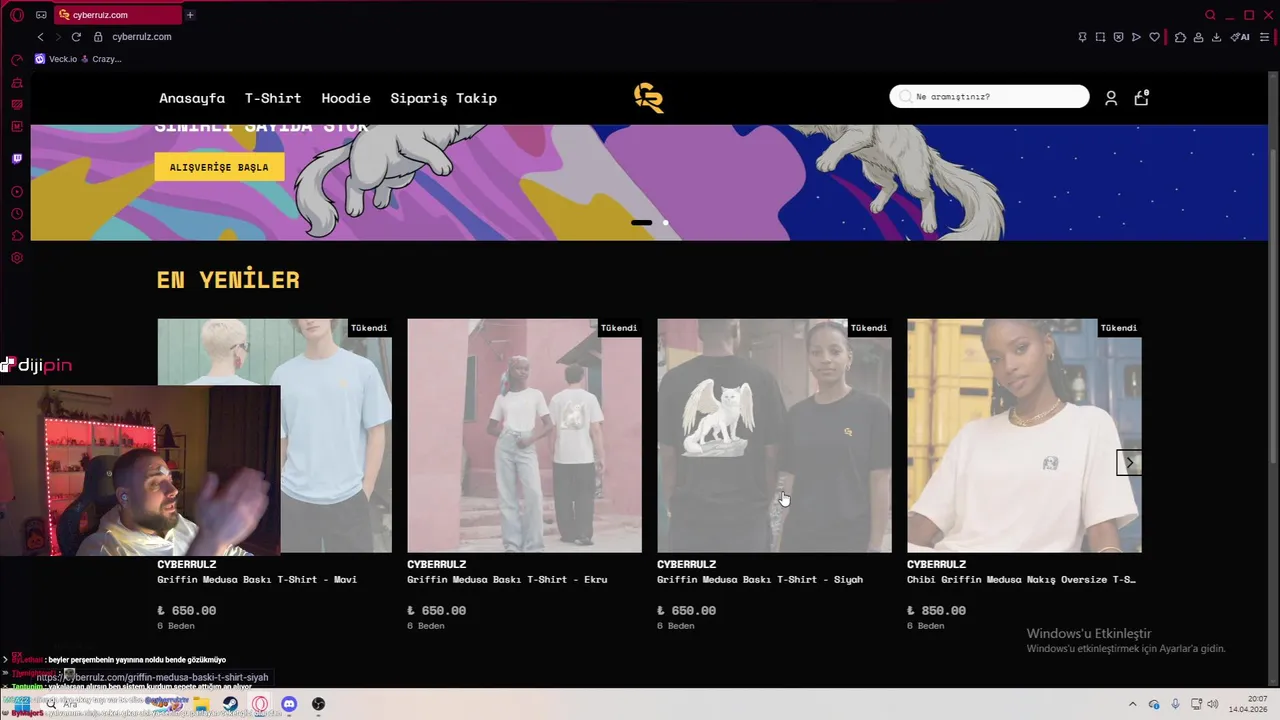1280x720 pixels.
Task: Go back to the previous page
Action: [x=40, y=37]
